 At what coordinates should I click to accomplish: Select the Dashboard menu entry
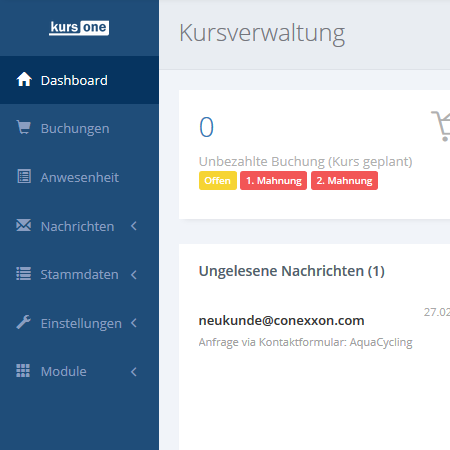(79, 80)
